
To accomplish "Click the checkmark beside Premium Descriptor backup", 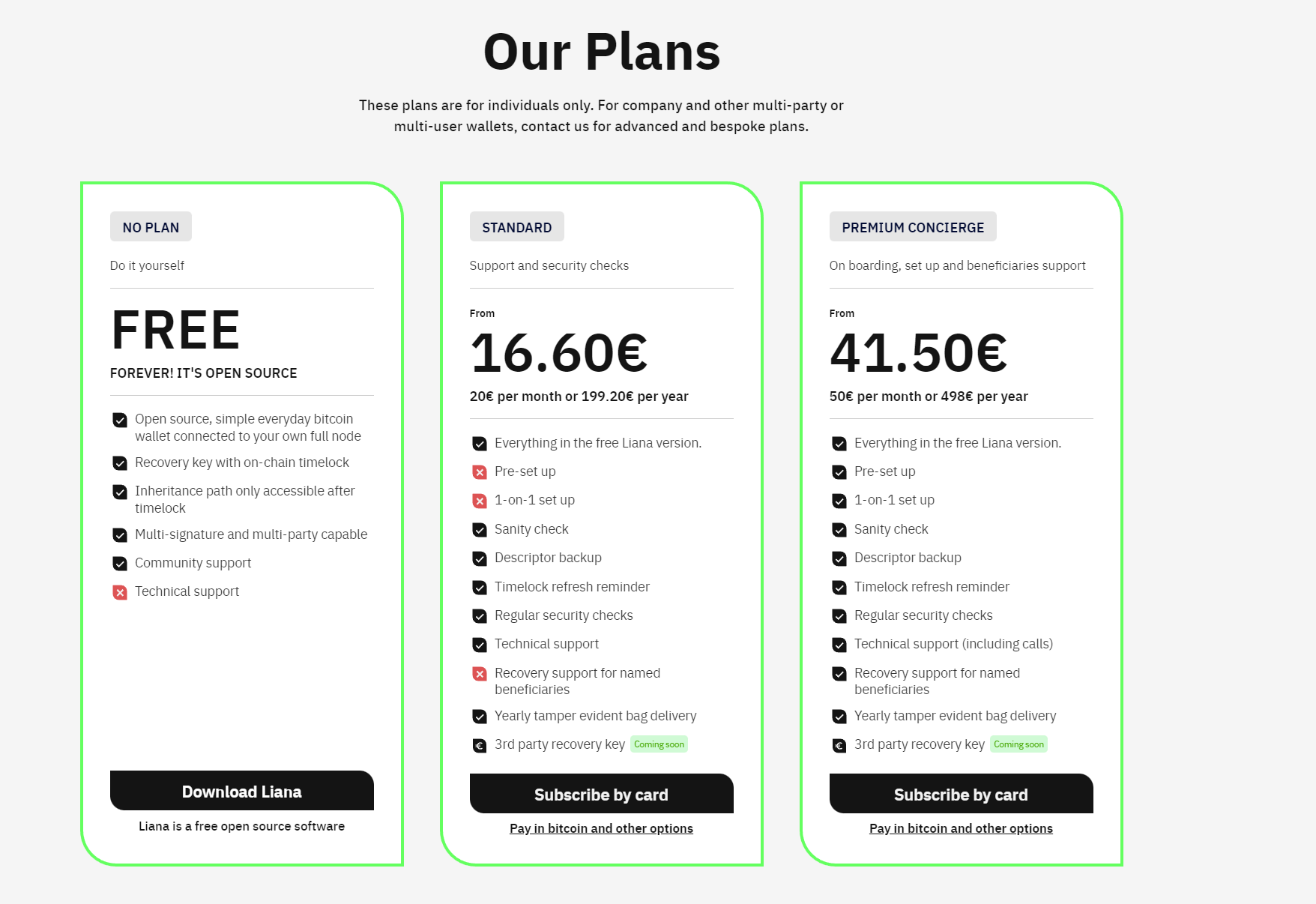I will click(839, 558).
